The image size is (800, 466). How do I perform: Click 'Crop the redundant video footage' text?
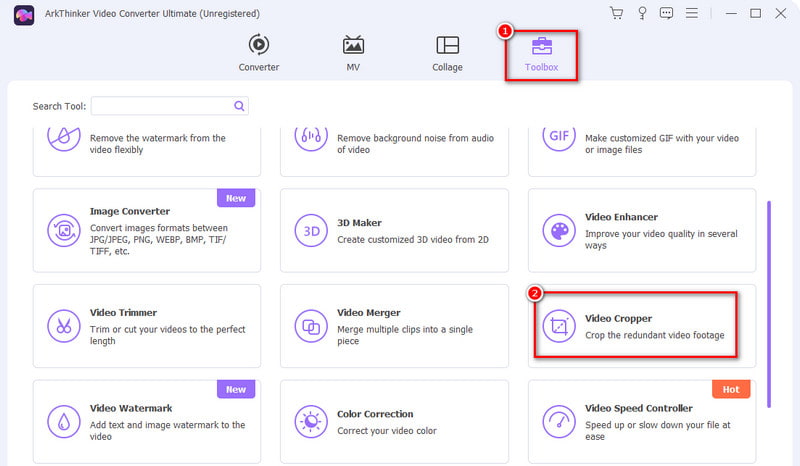[655, 335]
